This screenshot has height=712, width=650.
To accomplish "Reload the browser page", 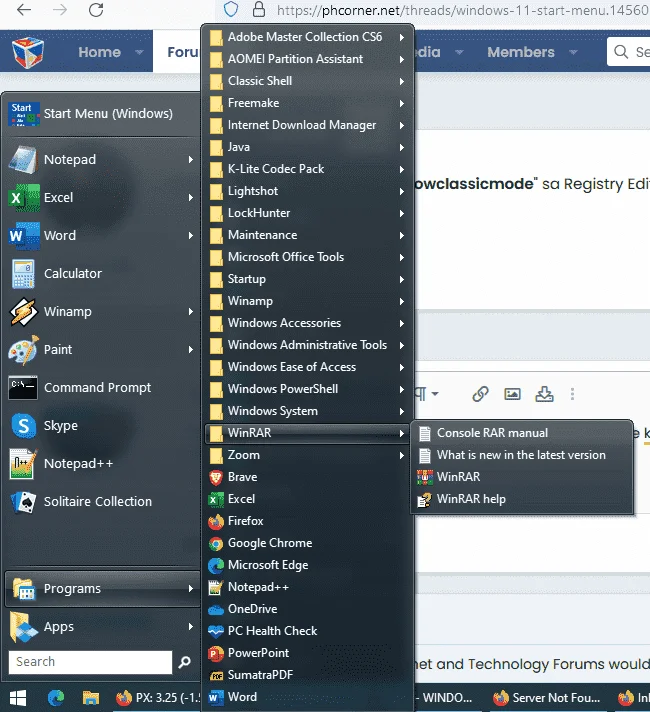I will (96, 10).
